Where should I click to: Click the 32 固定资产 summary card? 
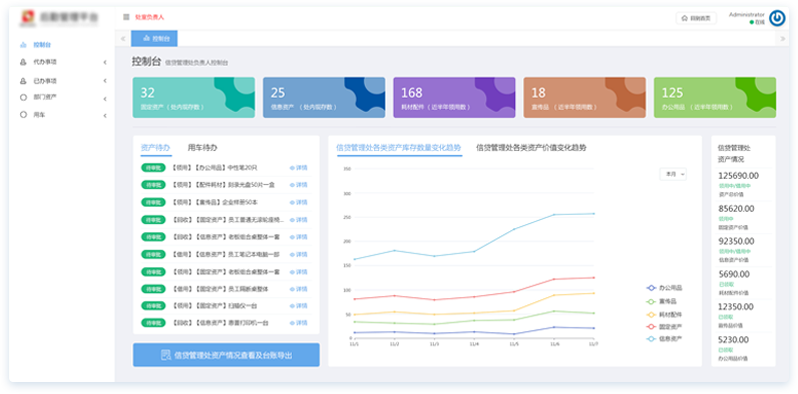click(x=194, y=98)
